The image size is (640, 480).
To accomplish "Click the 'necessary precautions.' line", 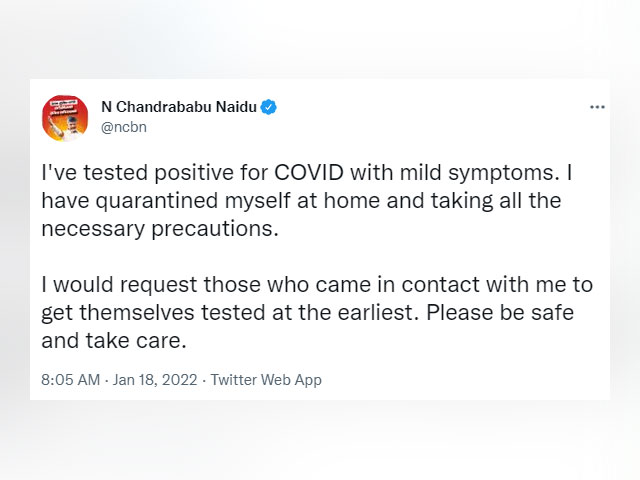I will (x=160, y=229).
